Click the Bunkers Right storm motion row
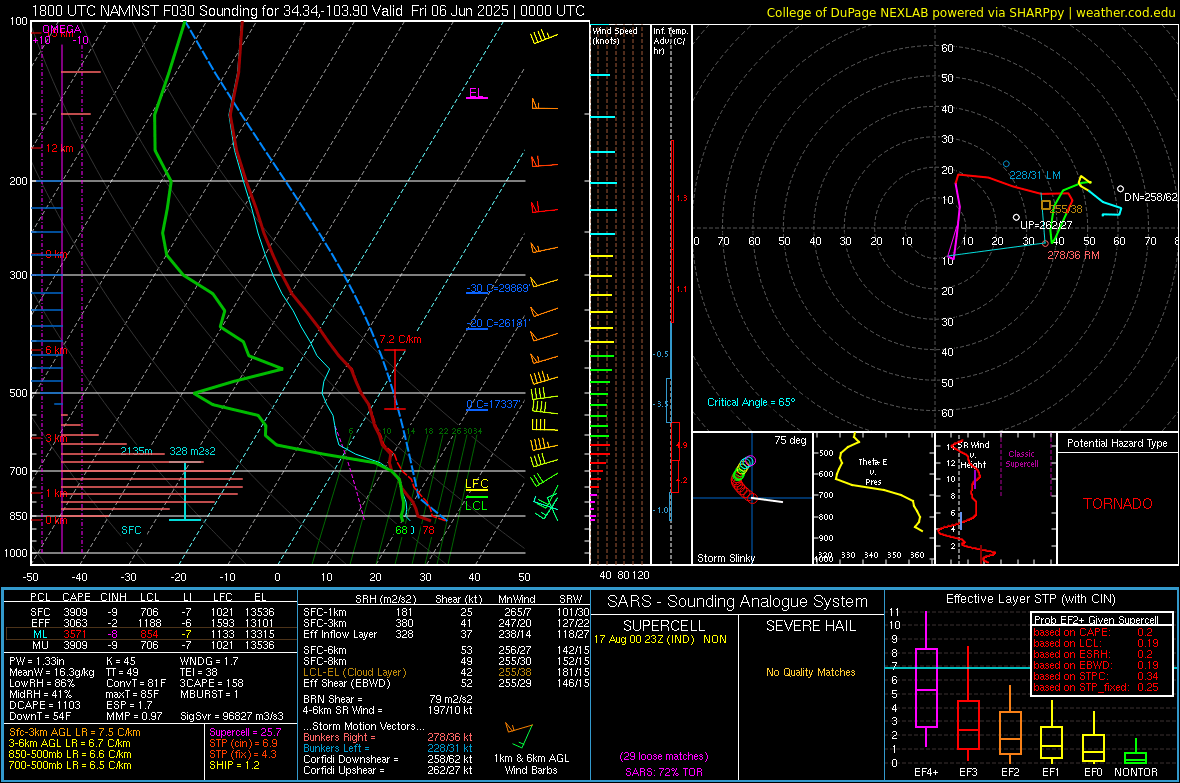 click(388, 738)
